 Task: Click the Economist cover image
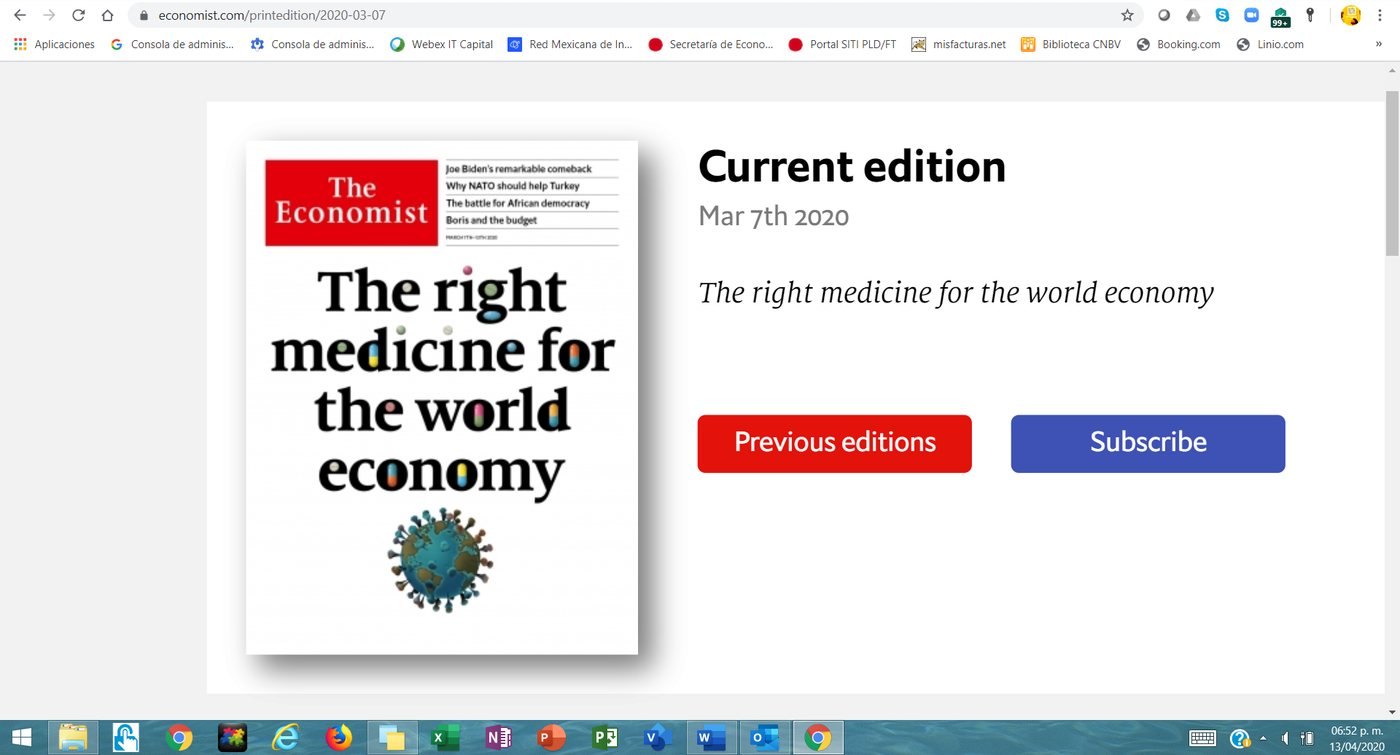[442, 397]
